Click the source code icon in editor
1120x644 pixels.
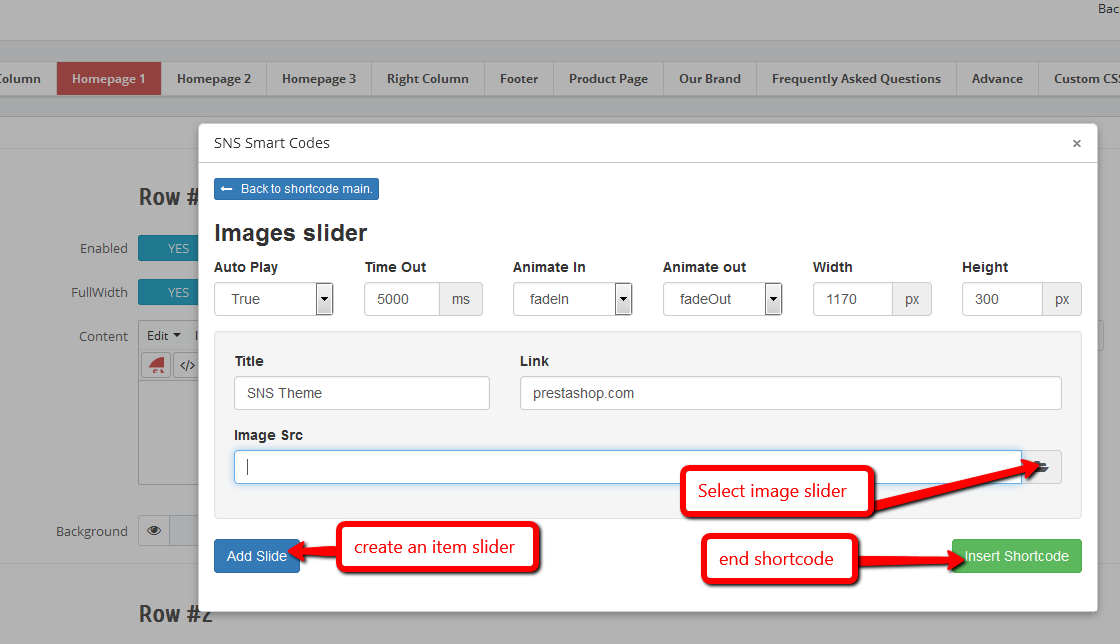coord(186,365)
